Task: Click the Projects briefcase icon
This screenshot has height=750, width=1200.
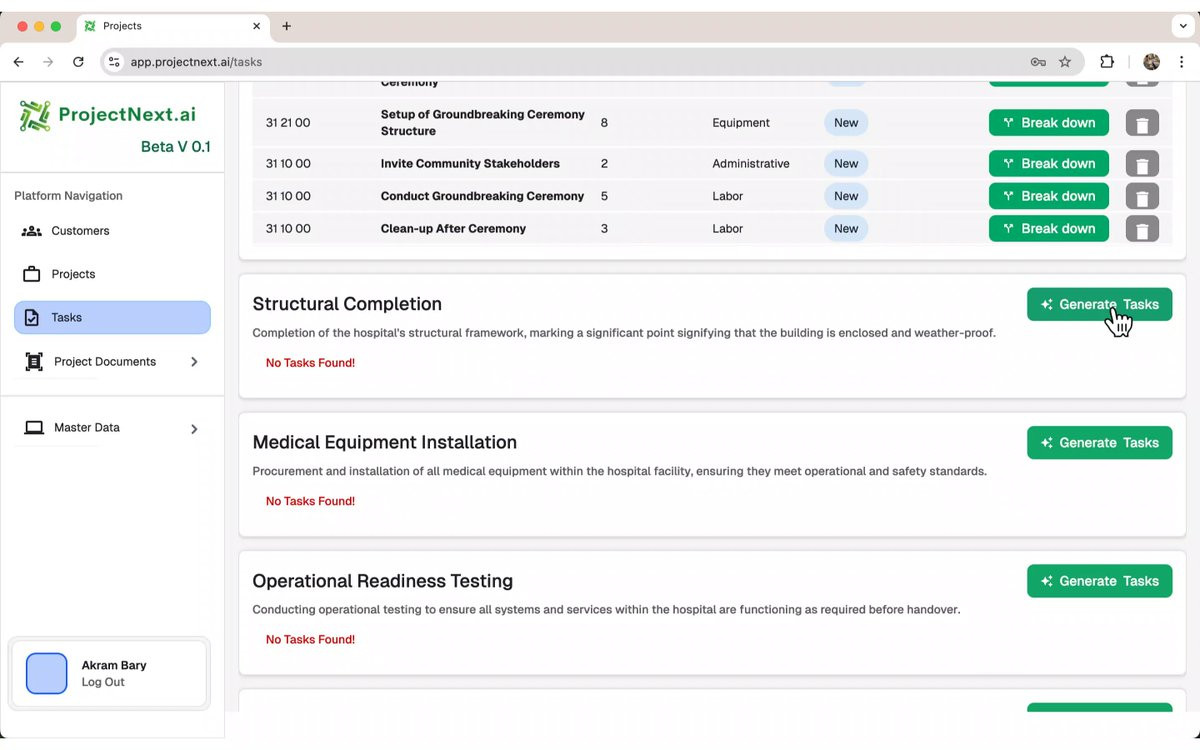Action: pos(32,274)
